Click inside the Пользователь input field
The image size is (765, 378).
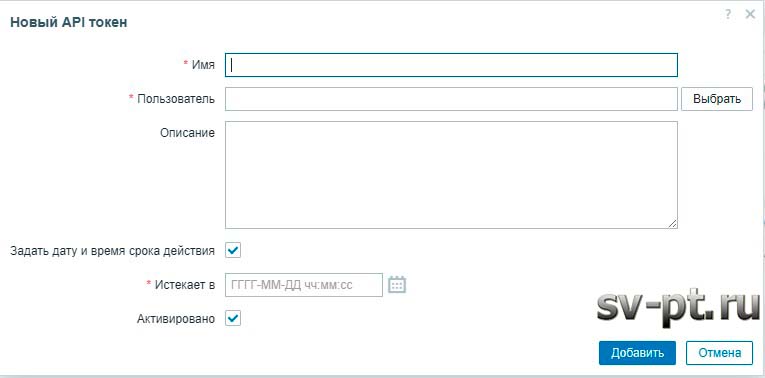451,99
